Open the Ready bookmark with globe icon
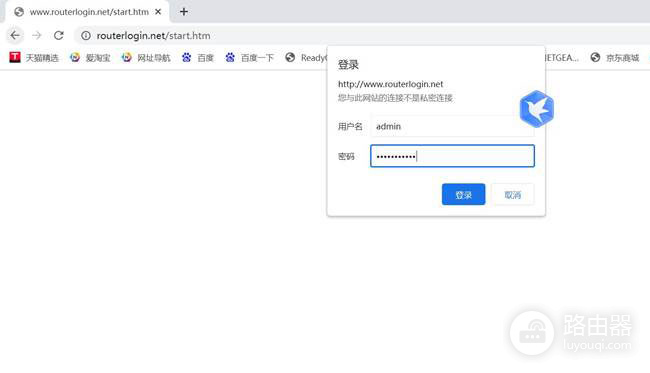 [306, 58]
